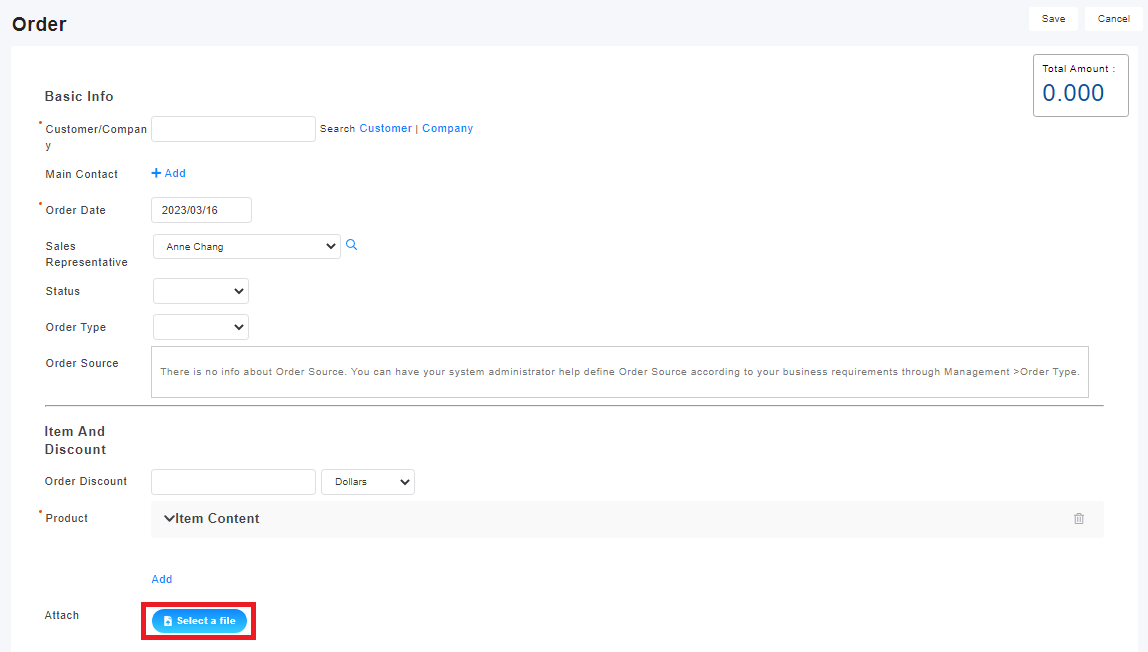Collapse the Item Content chevron

click(168, 519)
